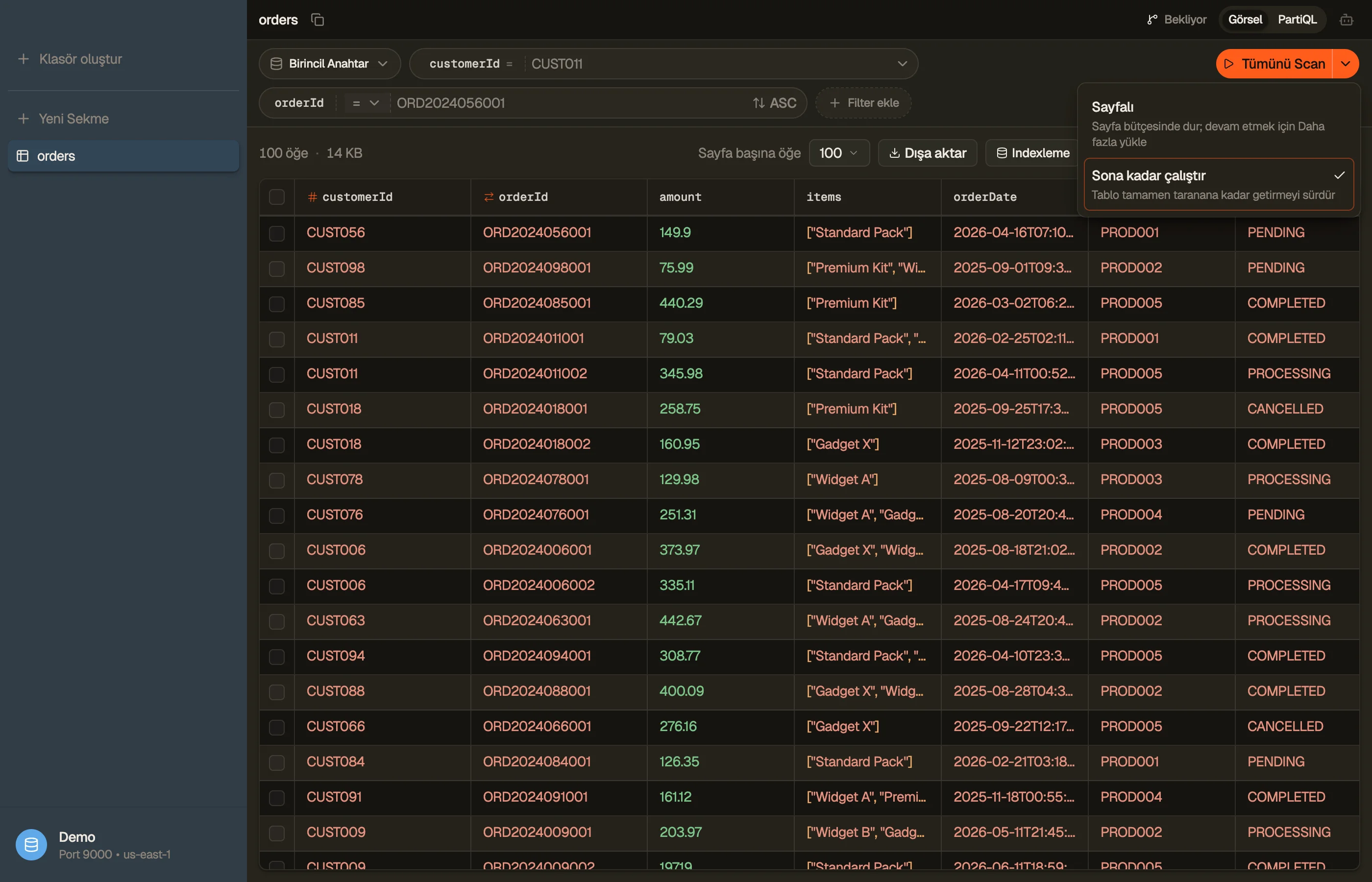
Task: Check the row checkbox for CUST085
Action: coord(276,303)
